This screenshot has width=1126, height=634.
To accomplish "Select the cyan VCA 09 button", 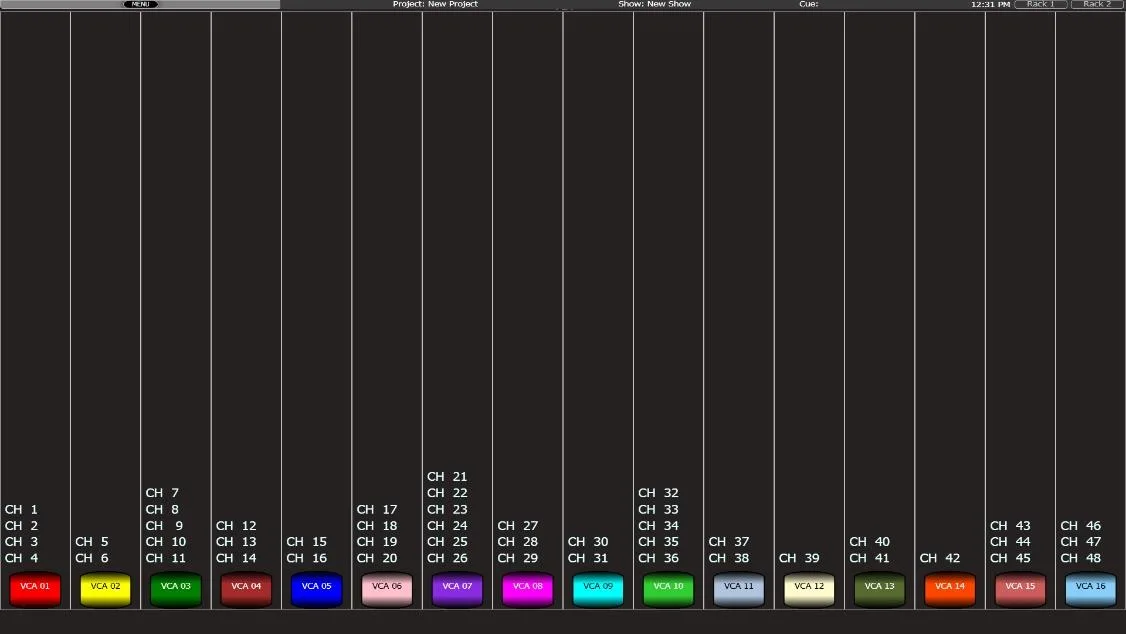I will [597, 589].
